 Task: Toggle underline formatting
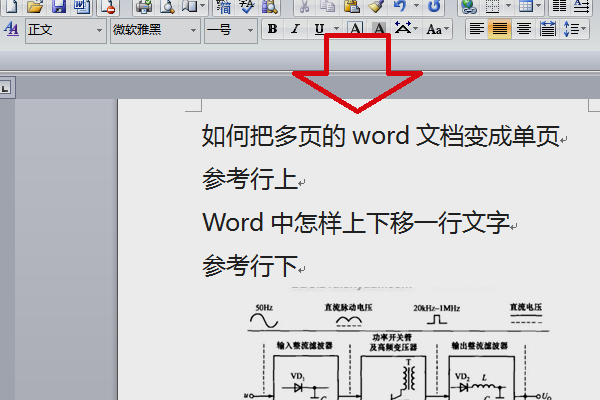(x=320, y=29)
